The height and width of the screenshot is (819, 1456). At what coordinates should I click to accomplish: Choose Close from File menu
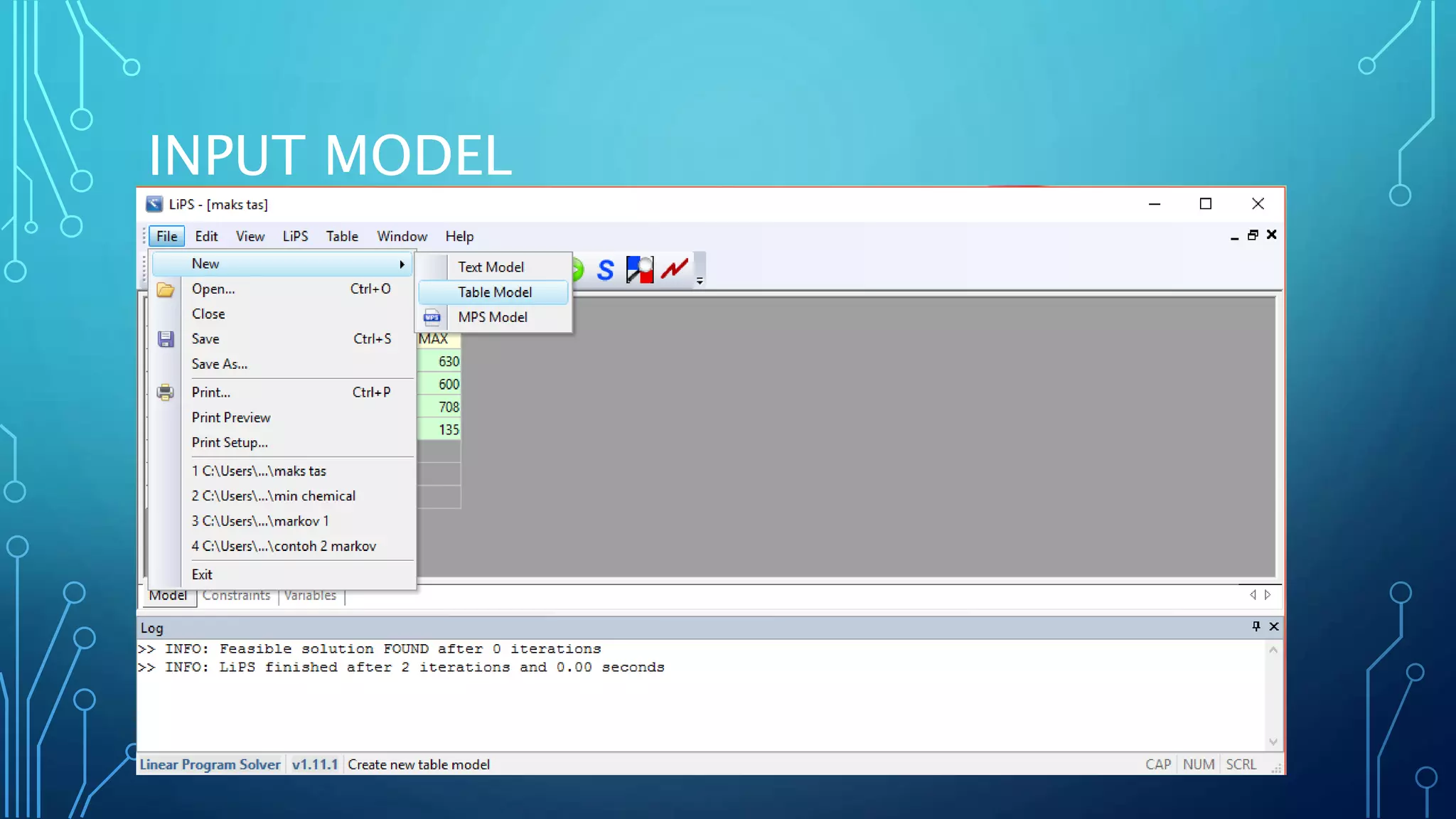(284, 314)
